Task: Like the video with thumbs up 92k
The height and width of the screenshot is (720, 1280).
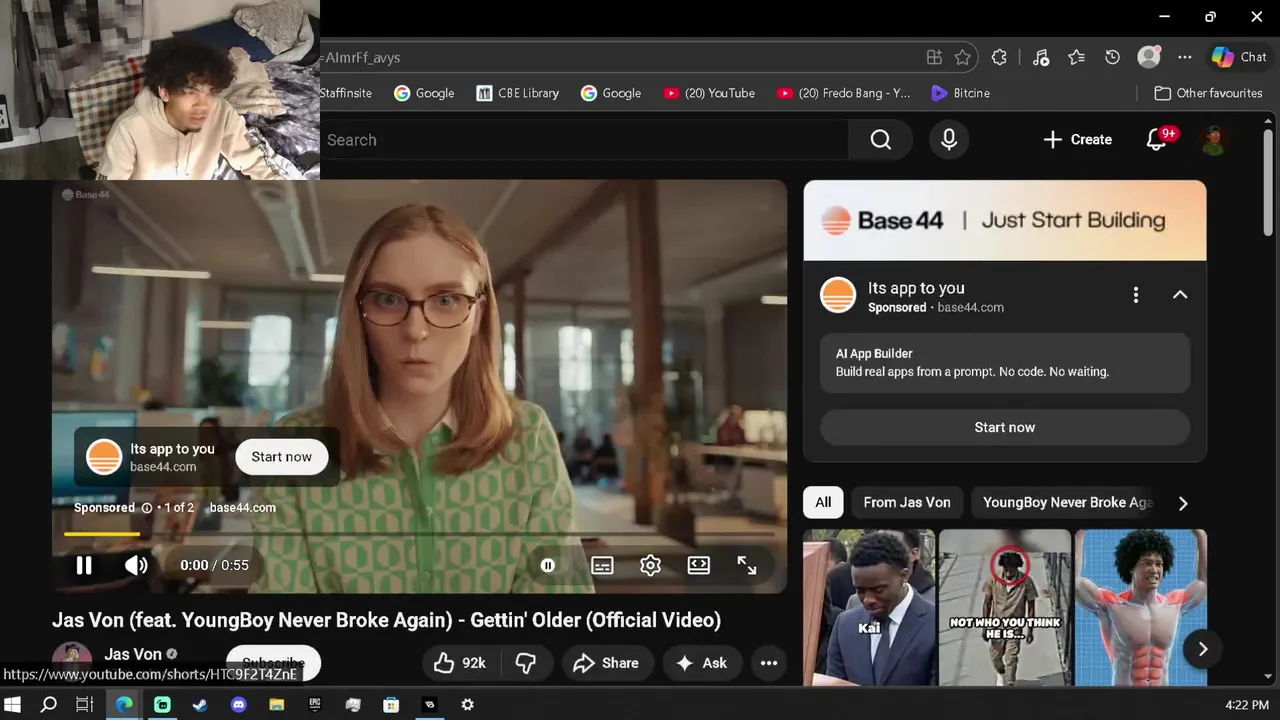Action: [x=460, y=663]
